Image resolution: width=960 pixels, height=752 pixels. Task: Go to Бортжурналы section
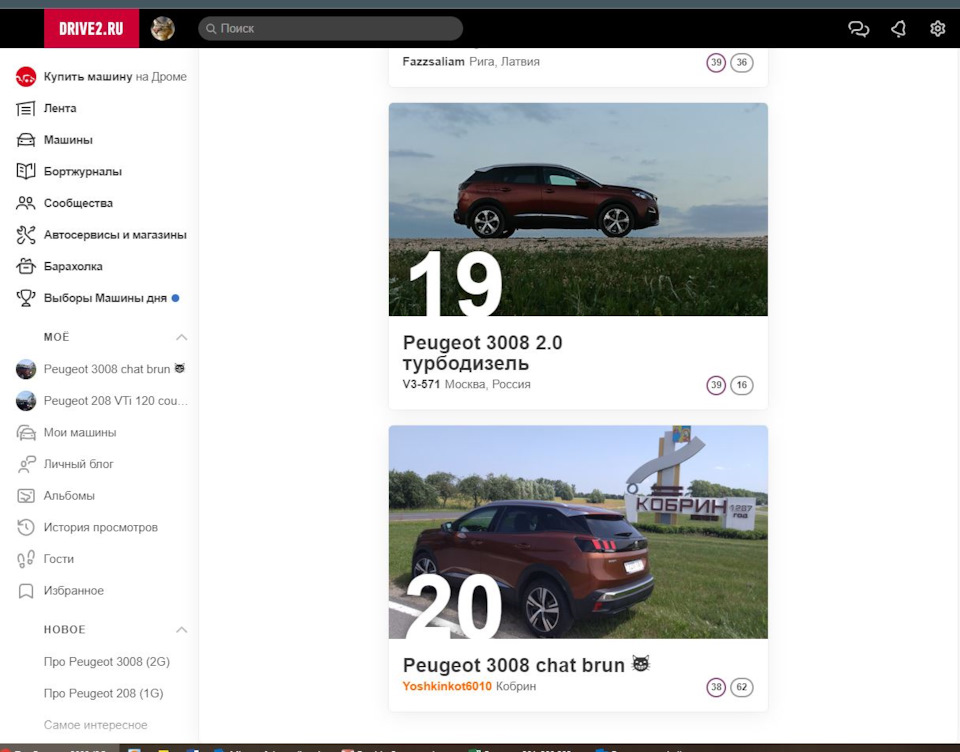point(83,171)
